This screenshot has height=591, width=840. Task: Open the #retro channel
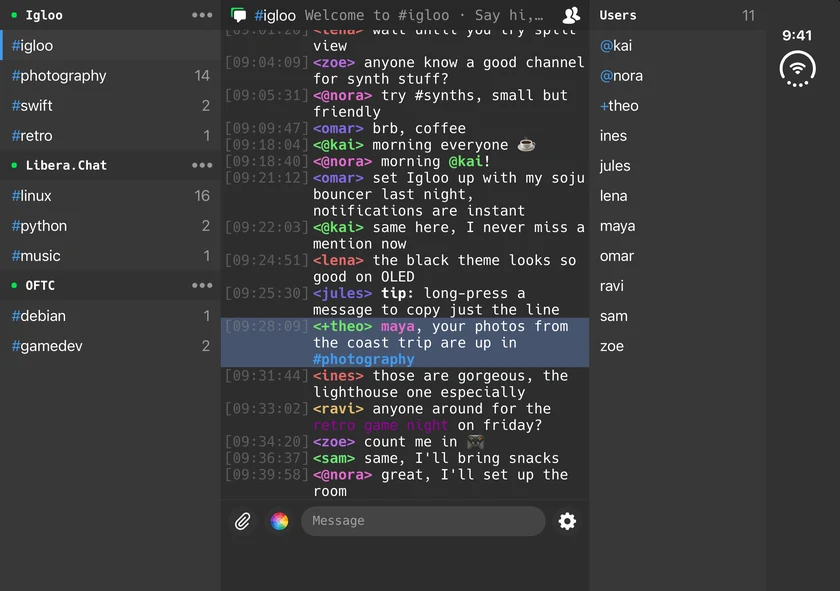coord(110,136)
